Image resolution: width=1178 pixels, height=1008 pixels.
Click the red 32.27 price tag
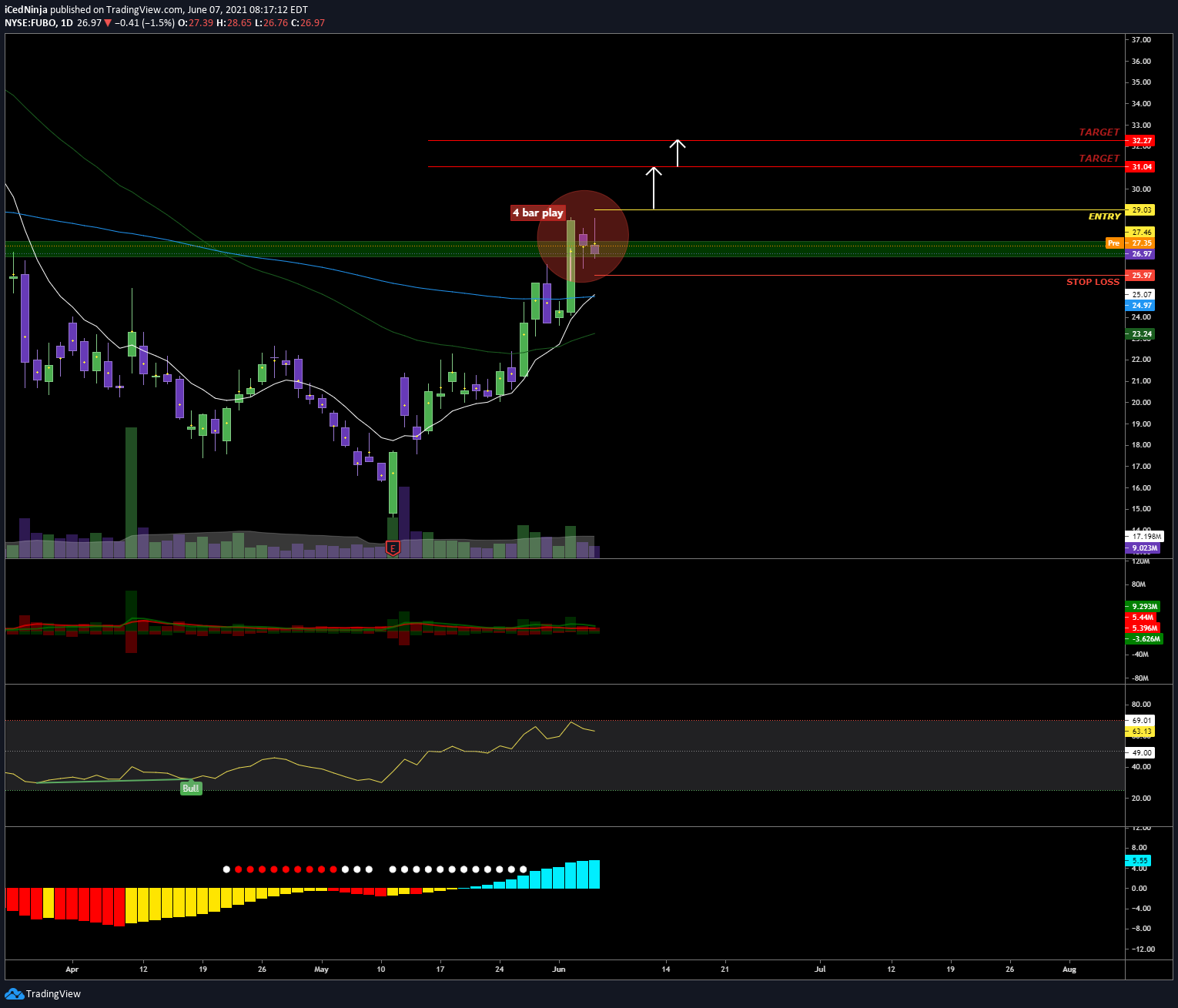[x=1140, y=141]
